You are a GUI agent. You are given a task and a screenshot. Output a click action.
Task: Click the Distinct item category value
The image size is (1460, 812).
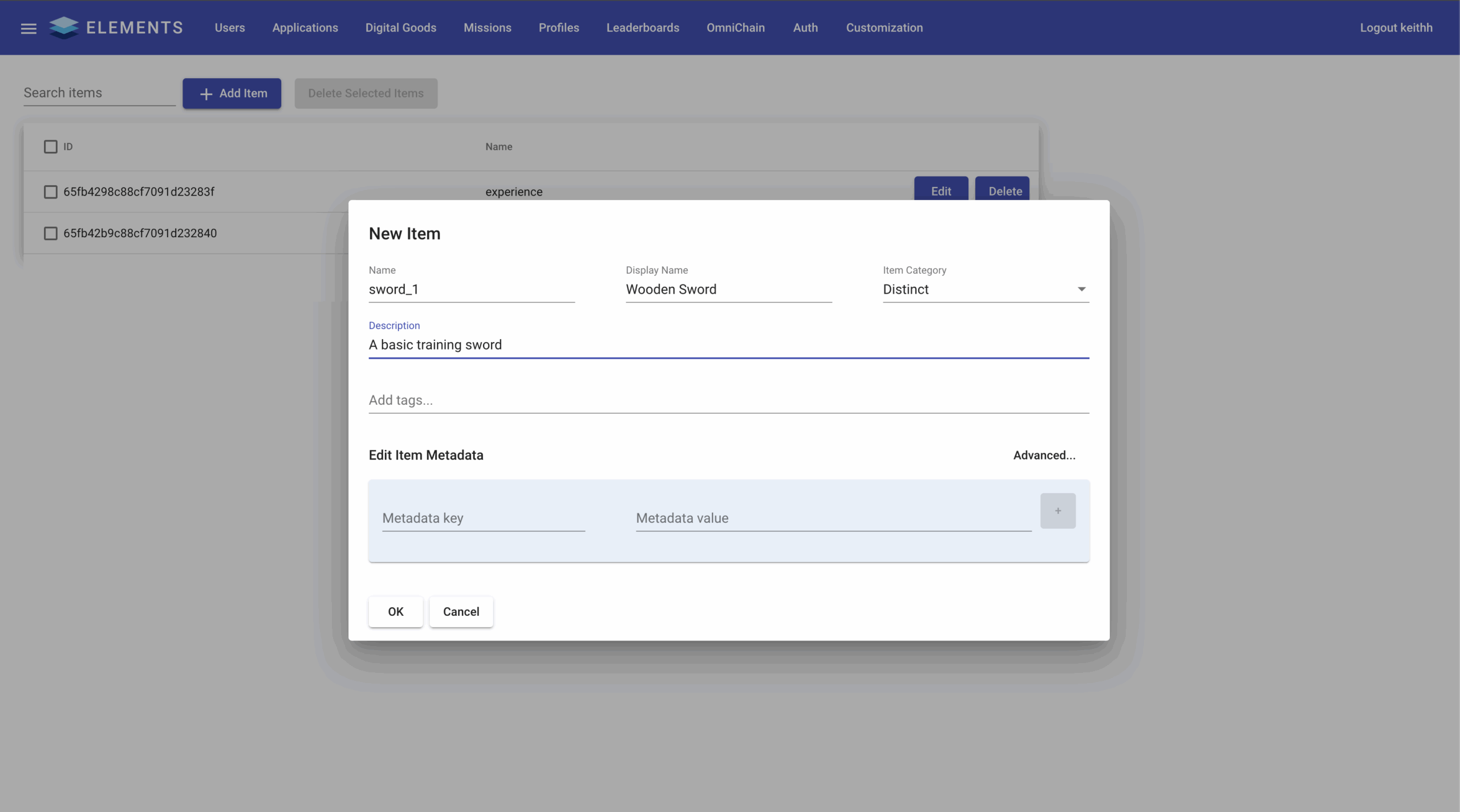(x=906, y=289)
